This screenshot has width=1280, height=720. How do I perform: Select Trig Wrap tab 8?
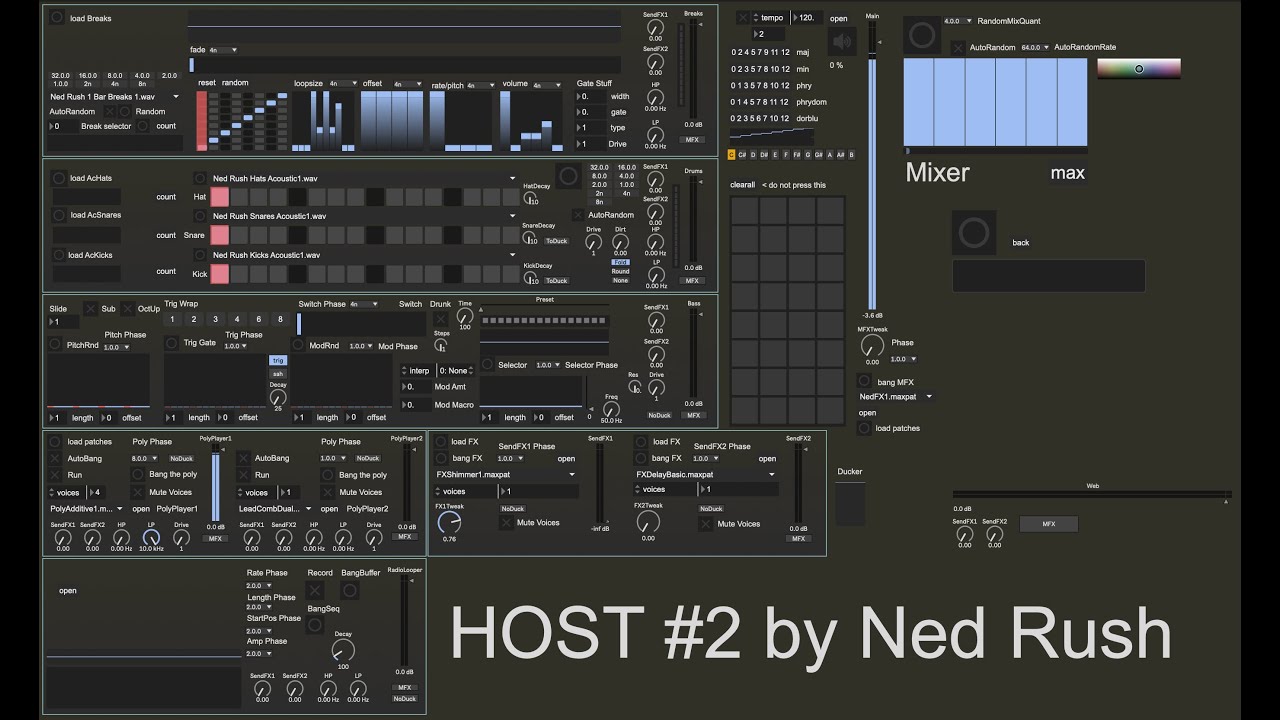click(281, 319)
